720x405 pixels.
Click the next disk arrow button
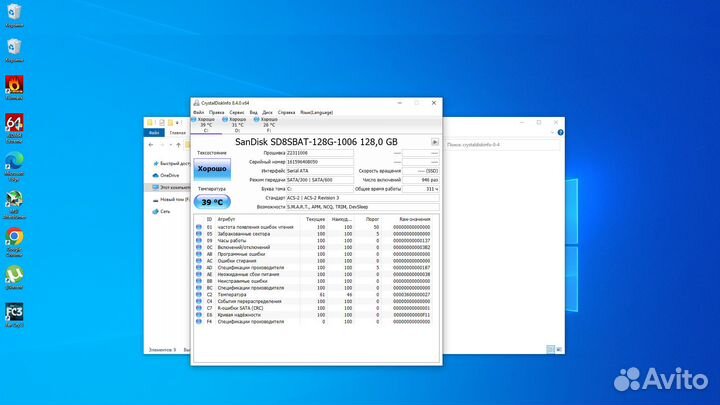point(434,142)
